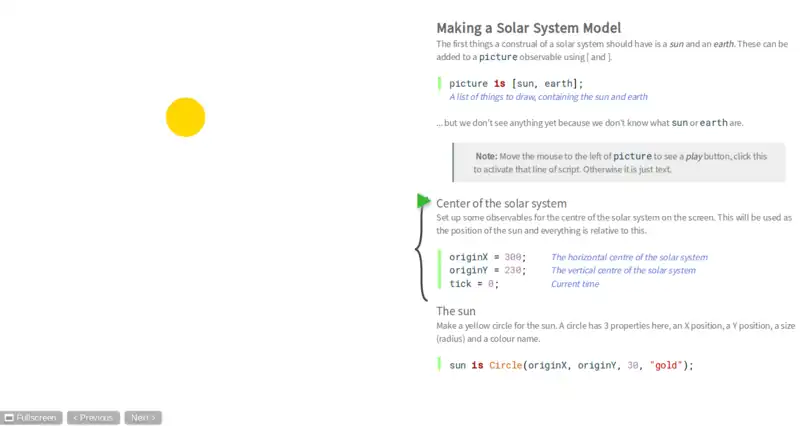
Task: Click the tick = 0 script line
Action: tap(474, 284)
